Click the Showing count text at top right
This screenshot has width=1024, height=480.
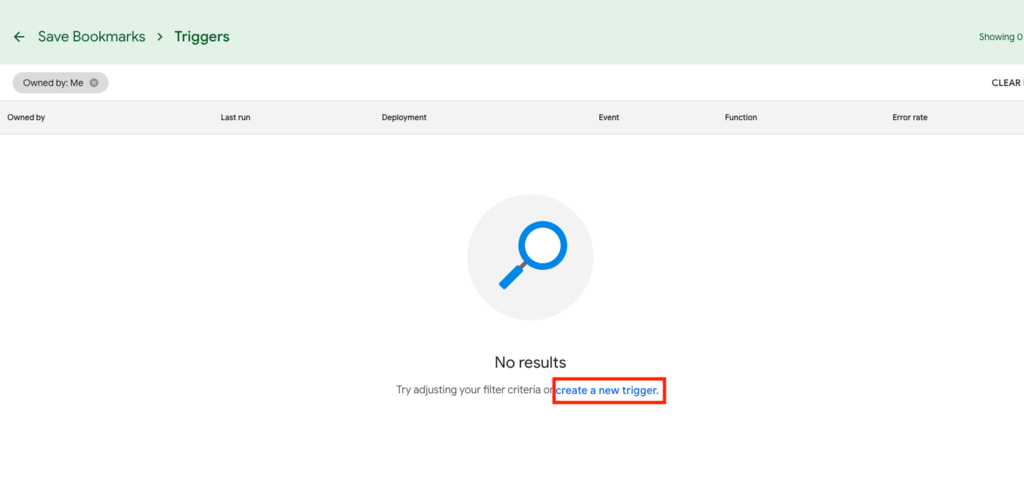pyautogui.click(x=1001, y=37)
